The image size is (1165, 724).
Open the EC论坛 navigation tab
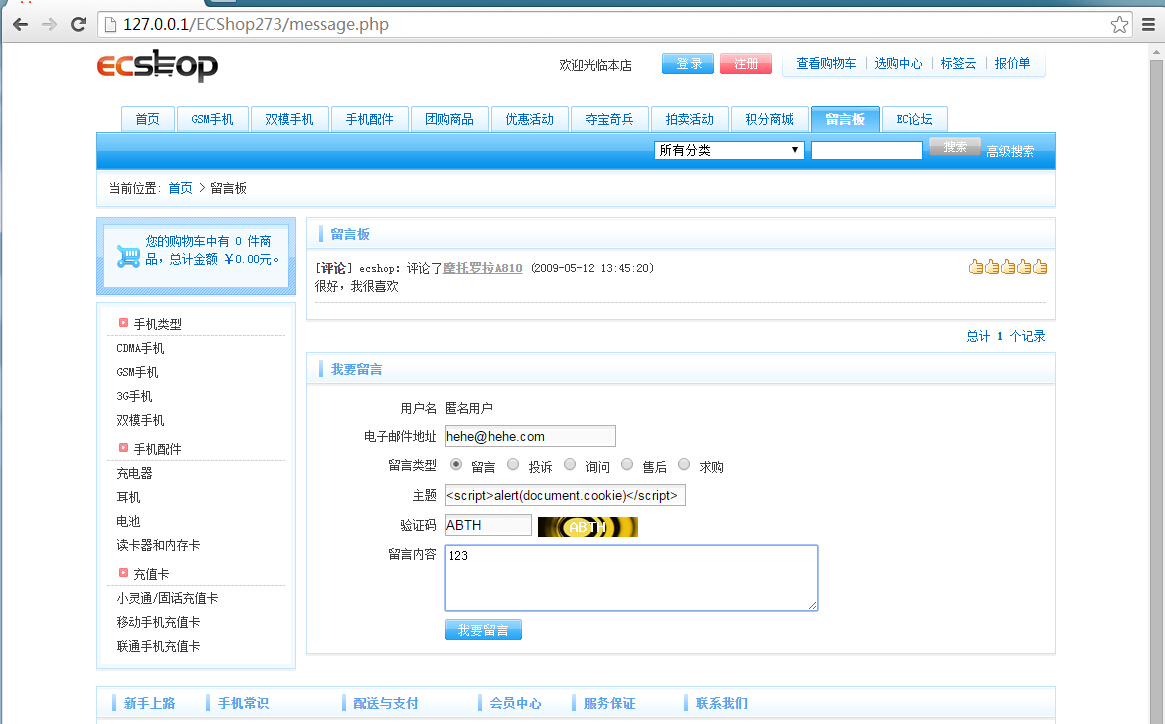point(915,119)
